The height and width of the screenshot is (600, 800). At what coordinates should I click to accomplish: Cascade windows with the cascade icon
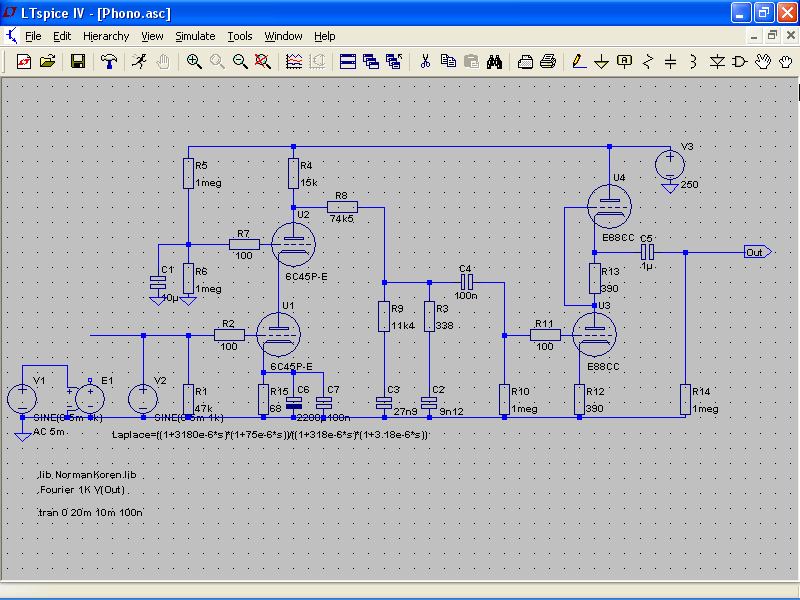[x=371, y=62]
